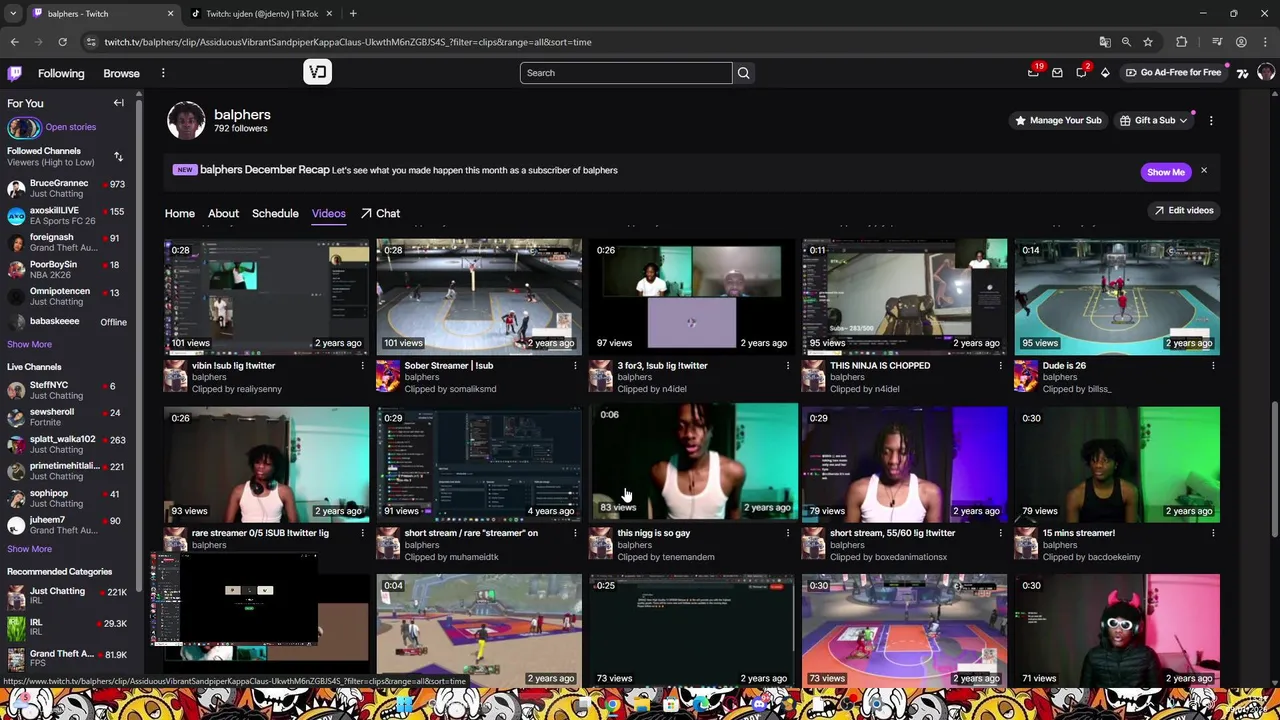Viewport: 1280px width, 720px height.
Task: Open the Twitch home logo
Action: [x=15, y=73]
